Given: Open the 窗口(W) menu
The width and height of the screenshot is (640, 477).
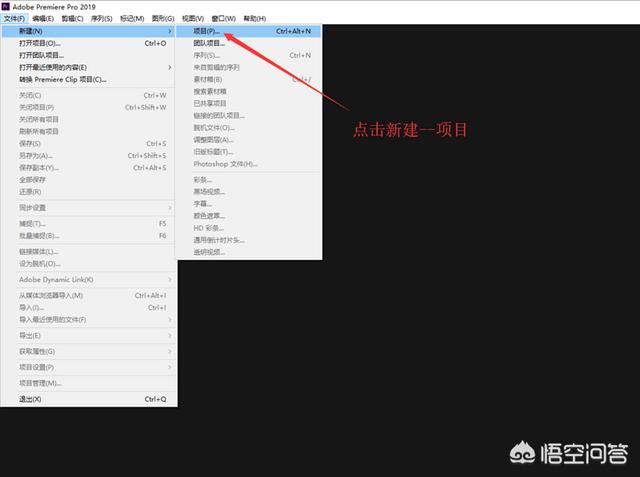Looking at the screenshot, I should click(223, 19).
